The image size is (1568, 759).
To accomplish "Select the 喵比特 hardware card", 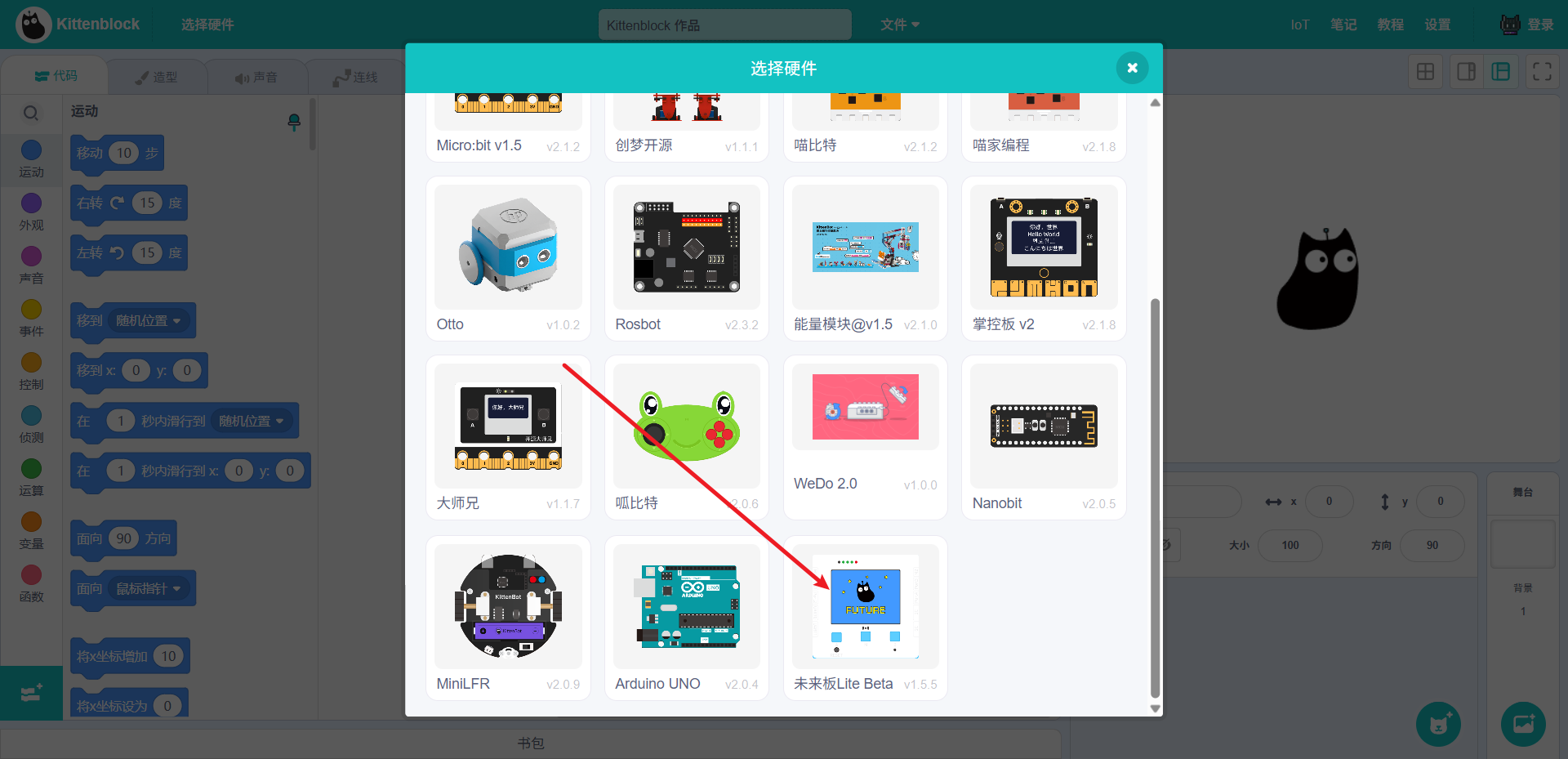I will pyautogui.click(x=865, y=127).
